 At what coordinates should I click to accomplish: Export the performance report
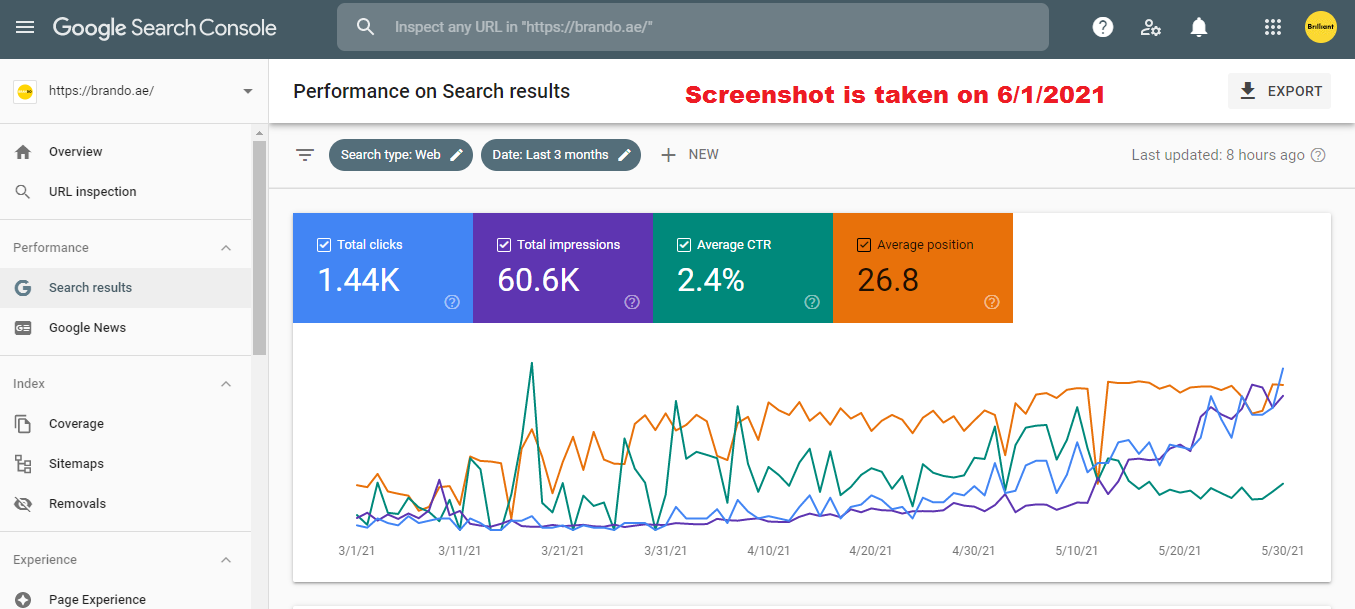point(1279,90)
